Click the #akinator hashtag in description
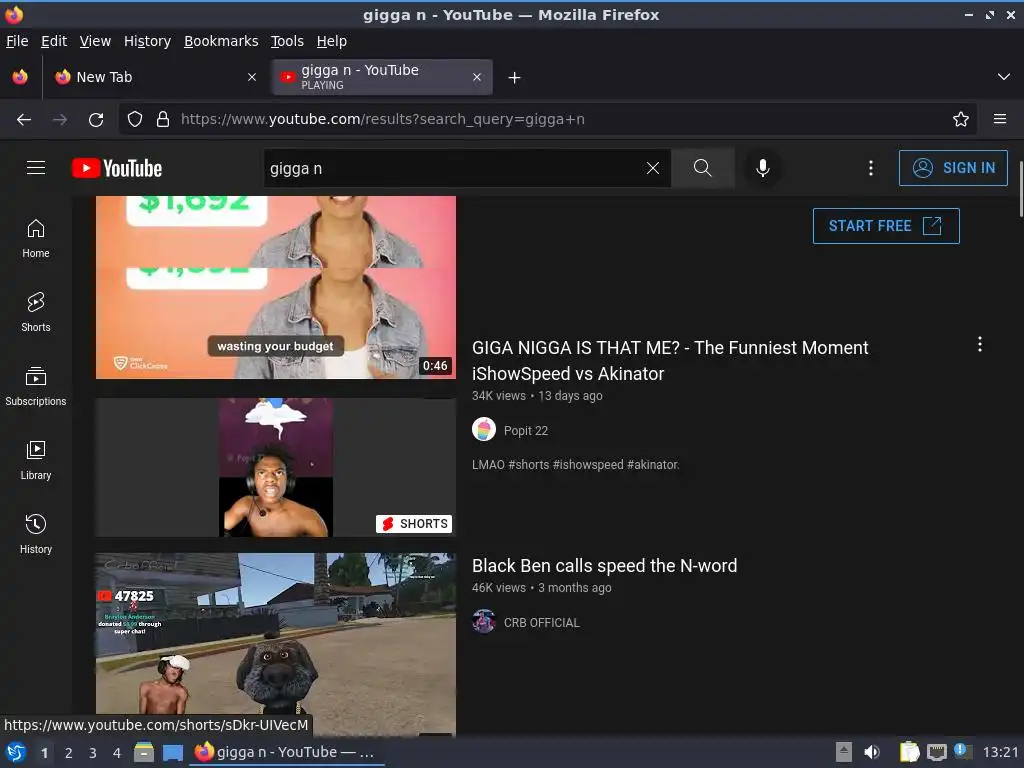The width and height of the screenshot is (1024, 768). pos(652,464)
